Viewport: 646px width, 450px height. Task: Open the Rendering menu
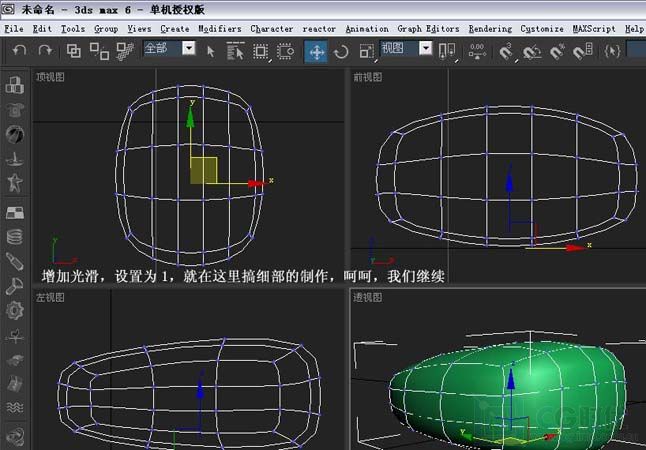490,29
